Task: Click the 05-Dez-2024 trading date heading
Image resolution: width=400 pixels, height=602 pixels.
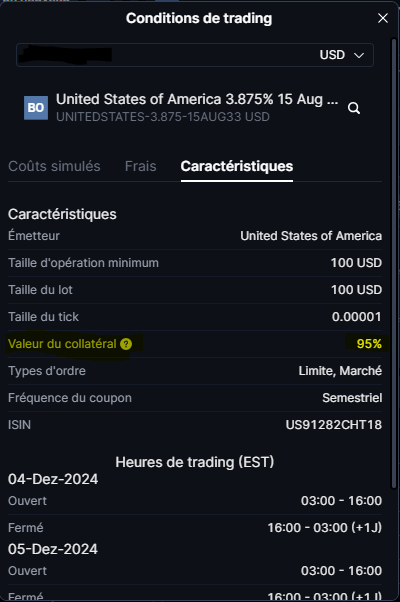Action: click(53, 549)
